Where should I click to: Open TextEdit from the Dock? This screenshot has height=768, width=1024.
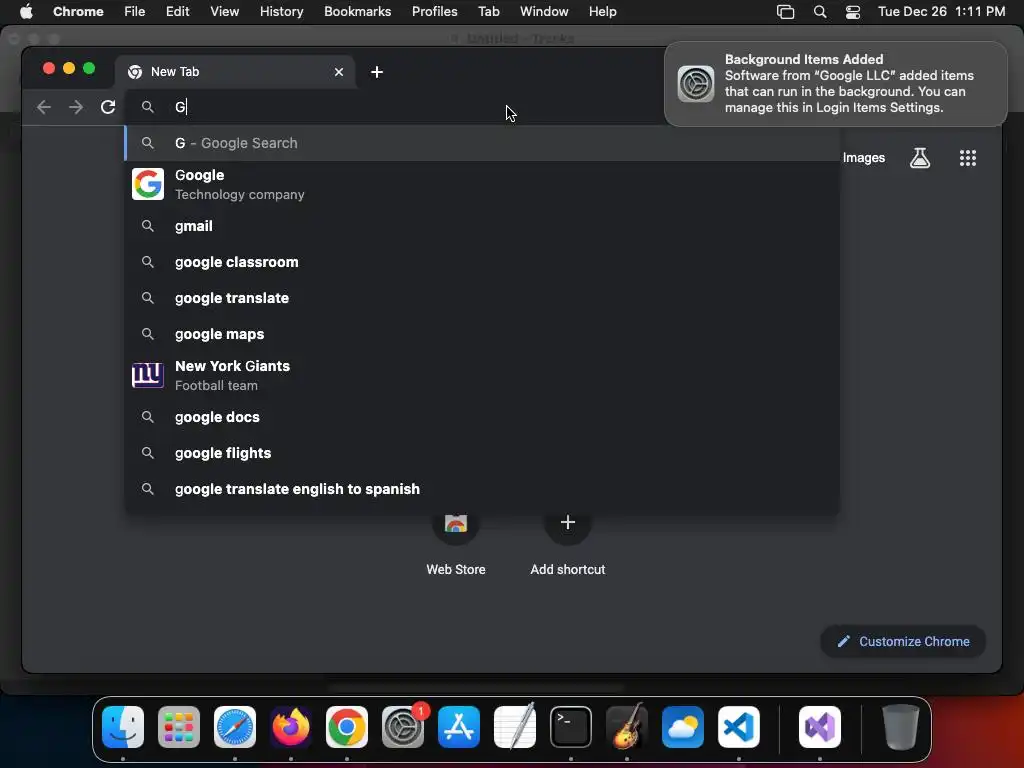pos(515,727)
